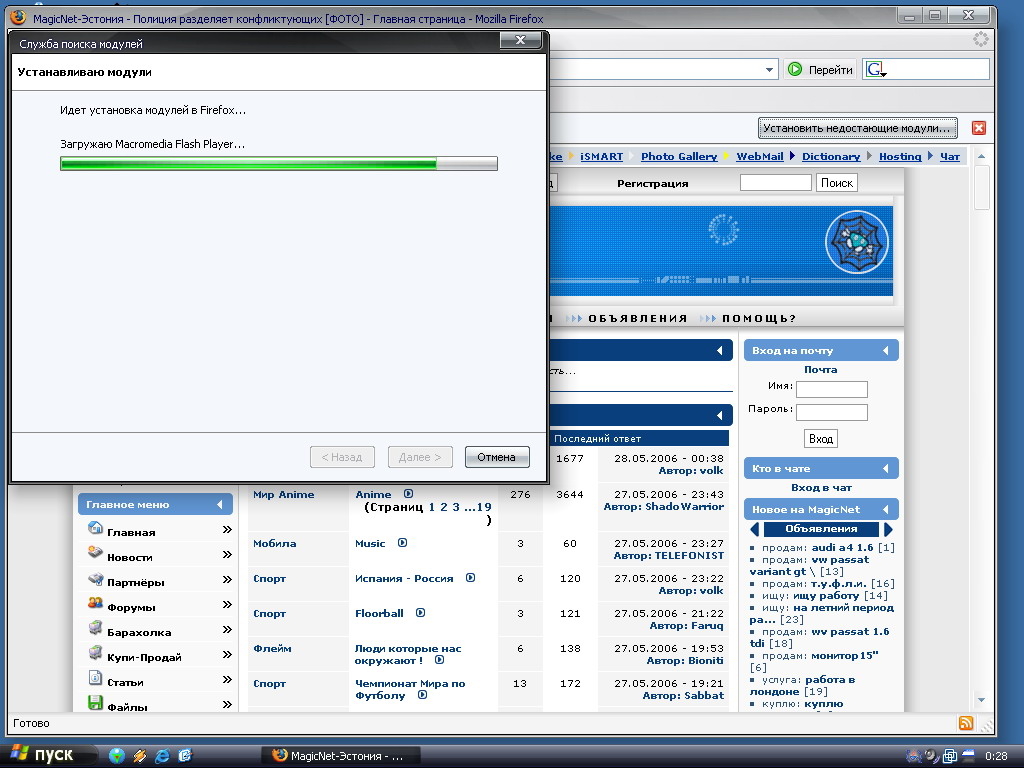Click the volume speaker tray icon
Screen dimensions: 1024x768
pos(933,756)
